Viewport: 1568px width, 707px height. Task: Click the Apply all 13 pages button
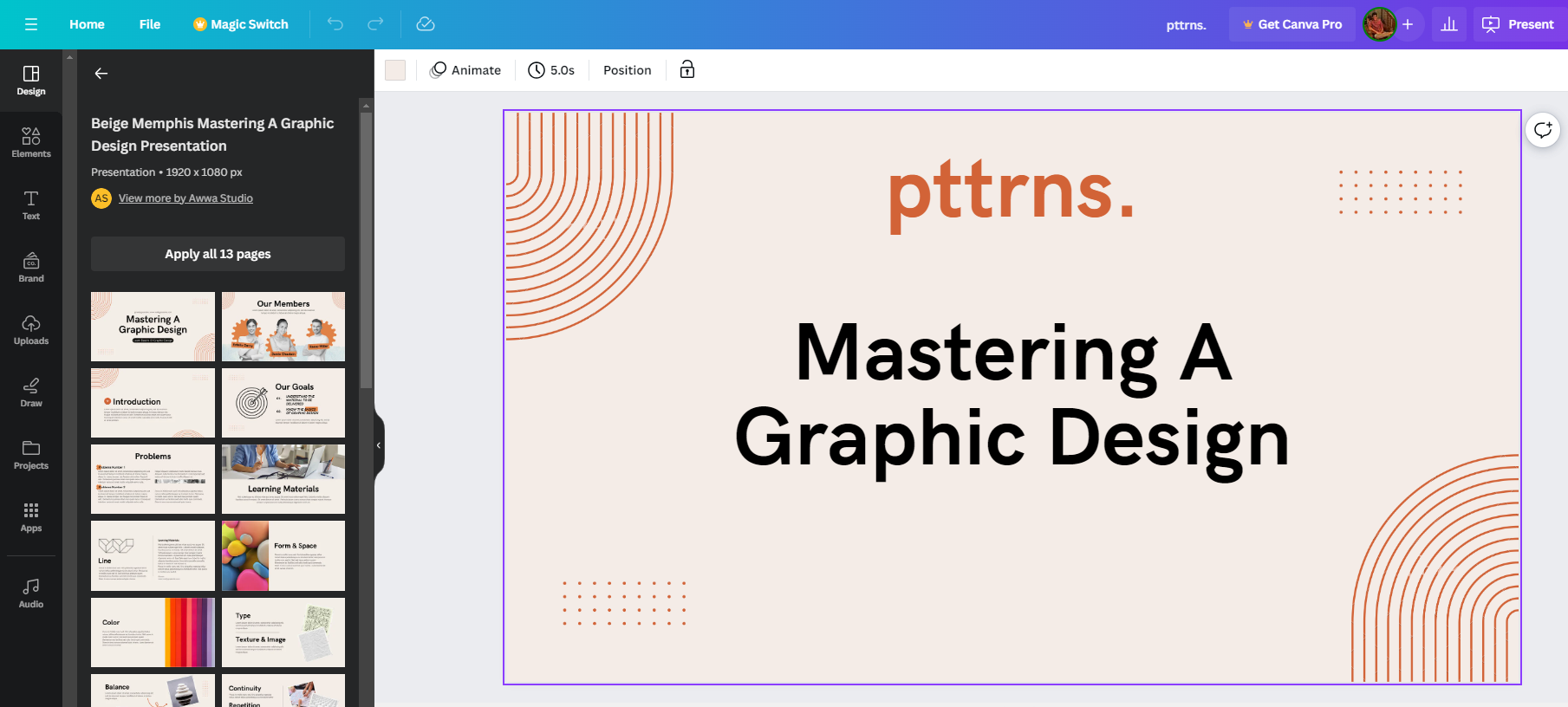point(218,254)
